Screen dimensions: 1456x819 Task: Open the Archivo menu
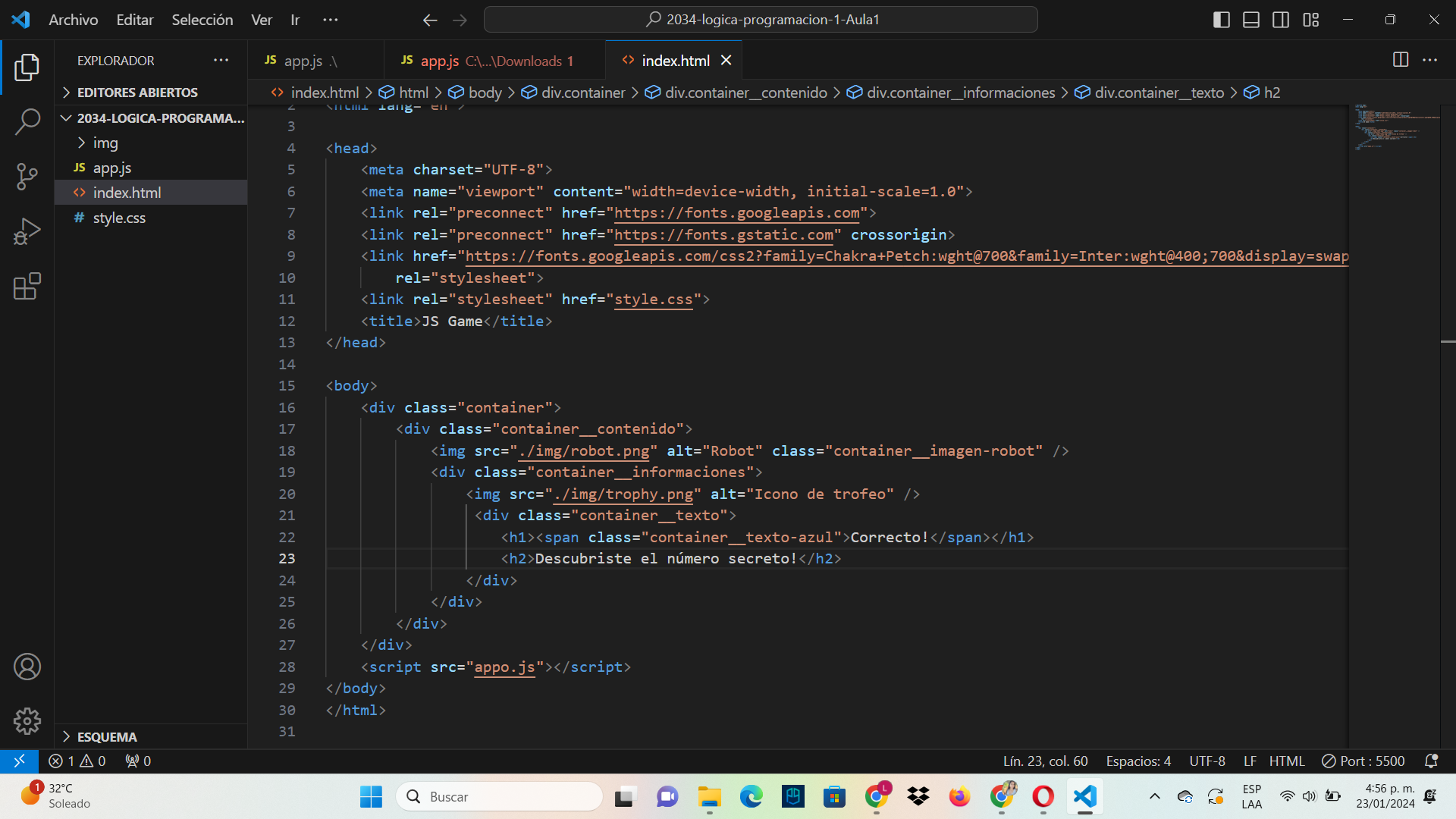[x=74, y=20]
